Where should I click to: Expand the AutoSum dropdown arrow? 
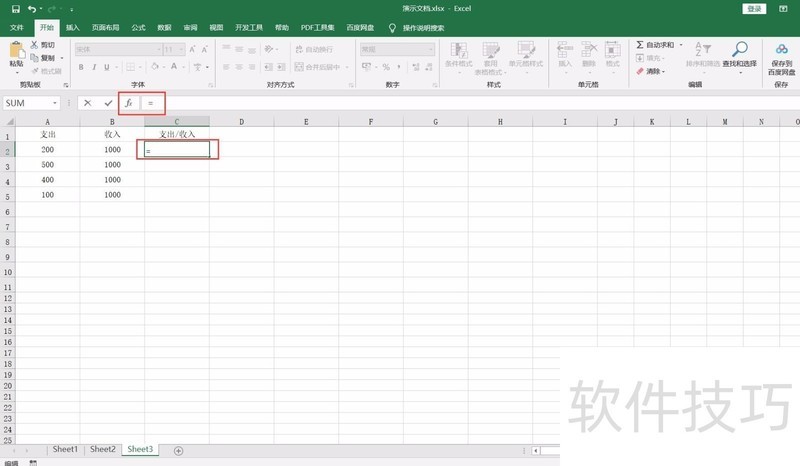pos(681,45)
